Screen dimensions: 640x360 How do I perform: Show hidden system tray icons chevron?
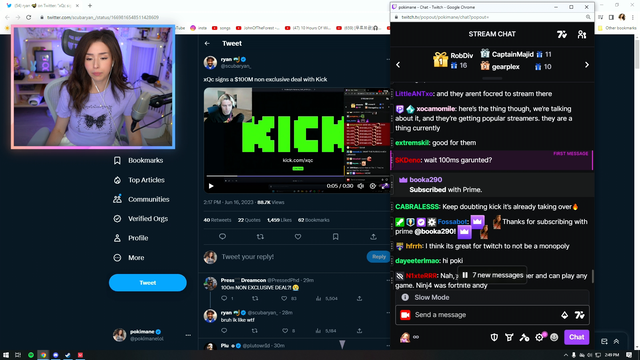pos(566,355)
